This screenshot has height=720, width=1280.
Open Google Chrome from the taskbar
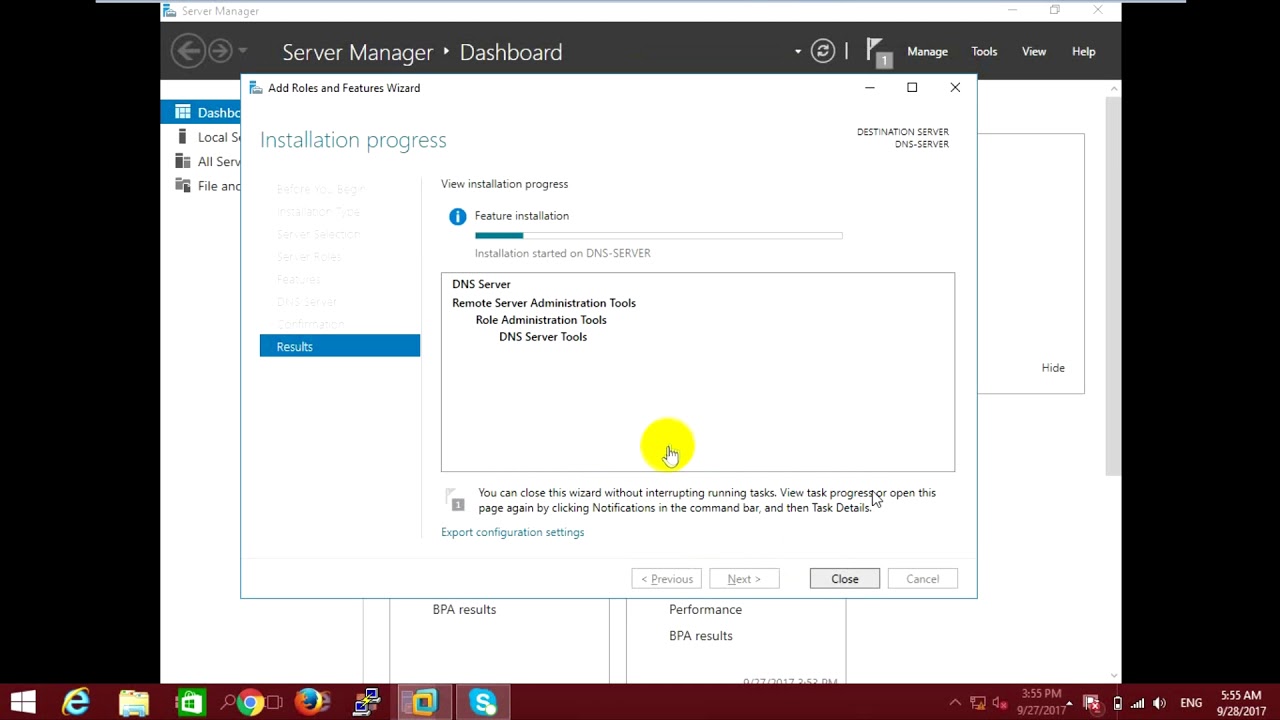pyautogui.click(x=250, y=703)
